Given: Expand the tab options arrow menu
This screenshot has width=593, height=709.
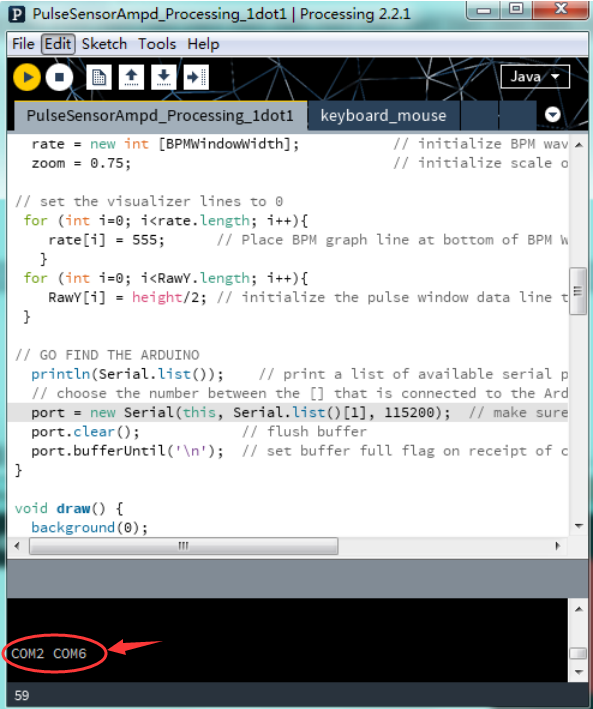Looking at the screenshot, I should click(553, 114).
